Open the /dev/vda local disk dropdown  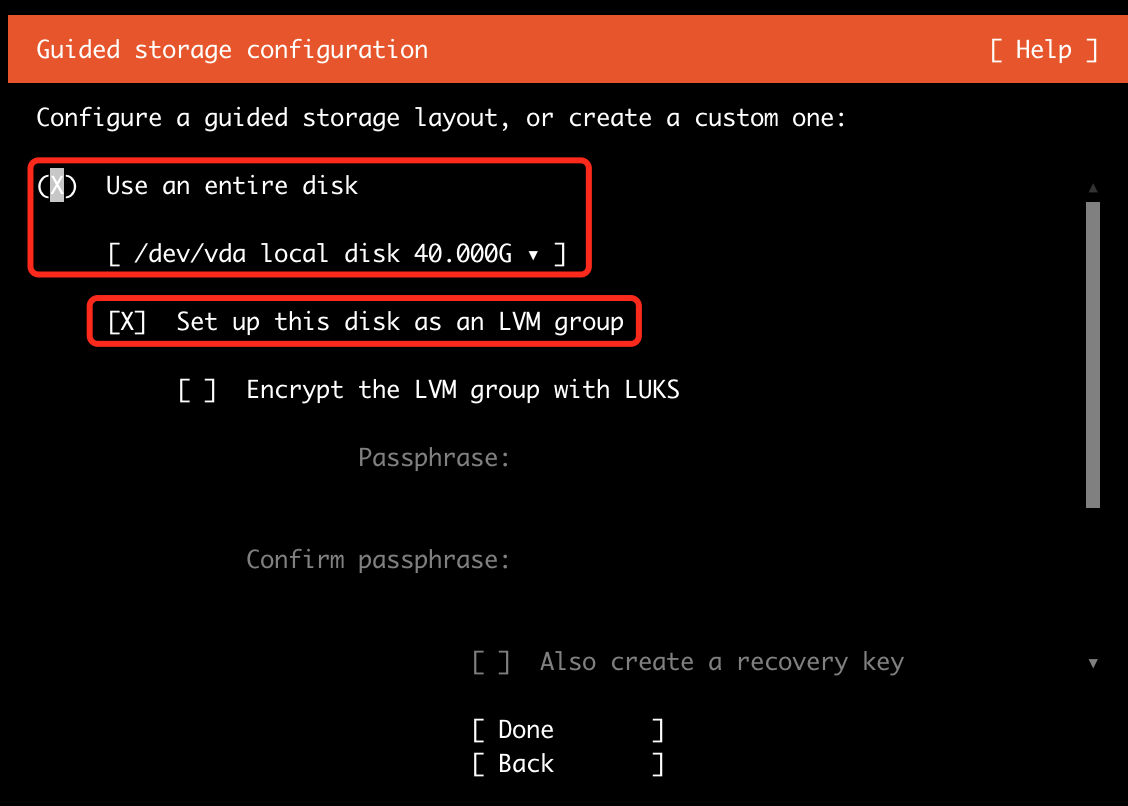pos(337,253)
